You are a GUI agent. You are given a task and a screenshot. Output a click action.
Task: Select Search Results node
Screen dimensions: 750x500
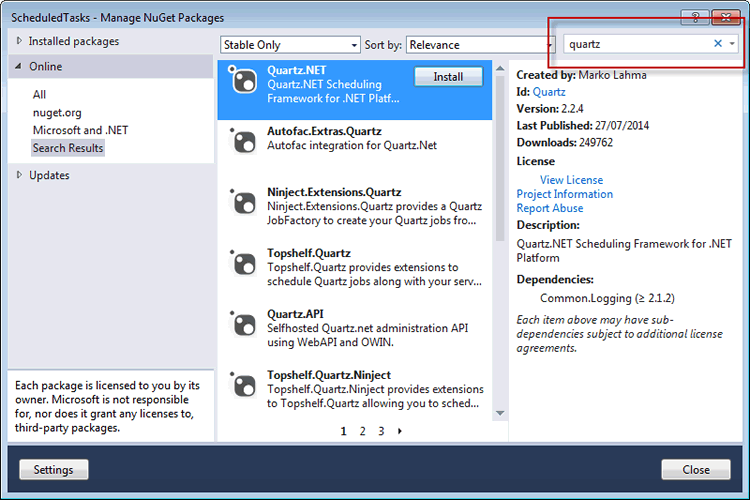pyautogui.click(x=68, y=148)
